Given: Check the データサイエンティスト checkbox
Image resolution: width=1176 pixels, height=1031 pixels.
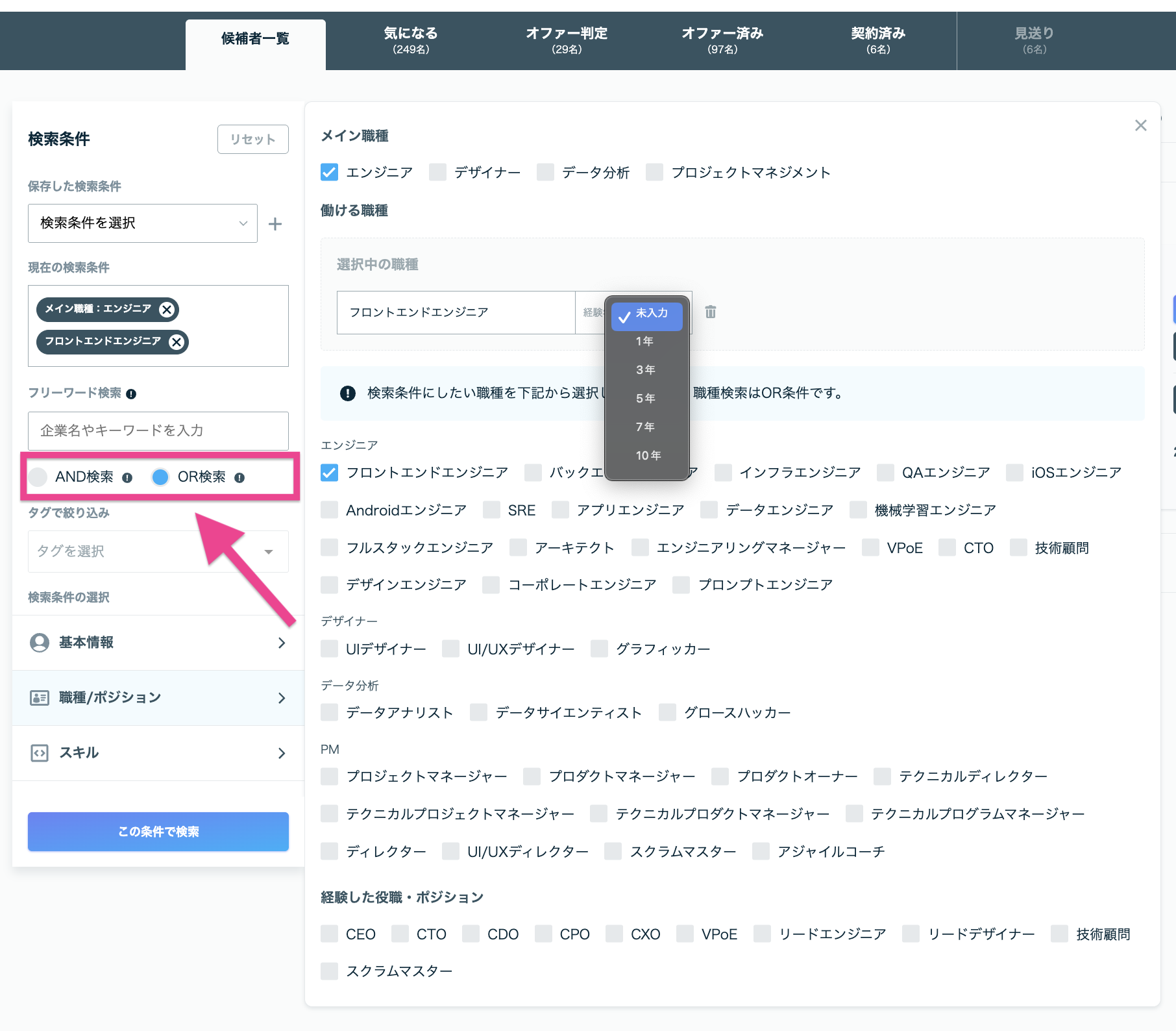Looking at the screenshot, I should tap(478, 713).
